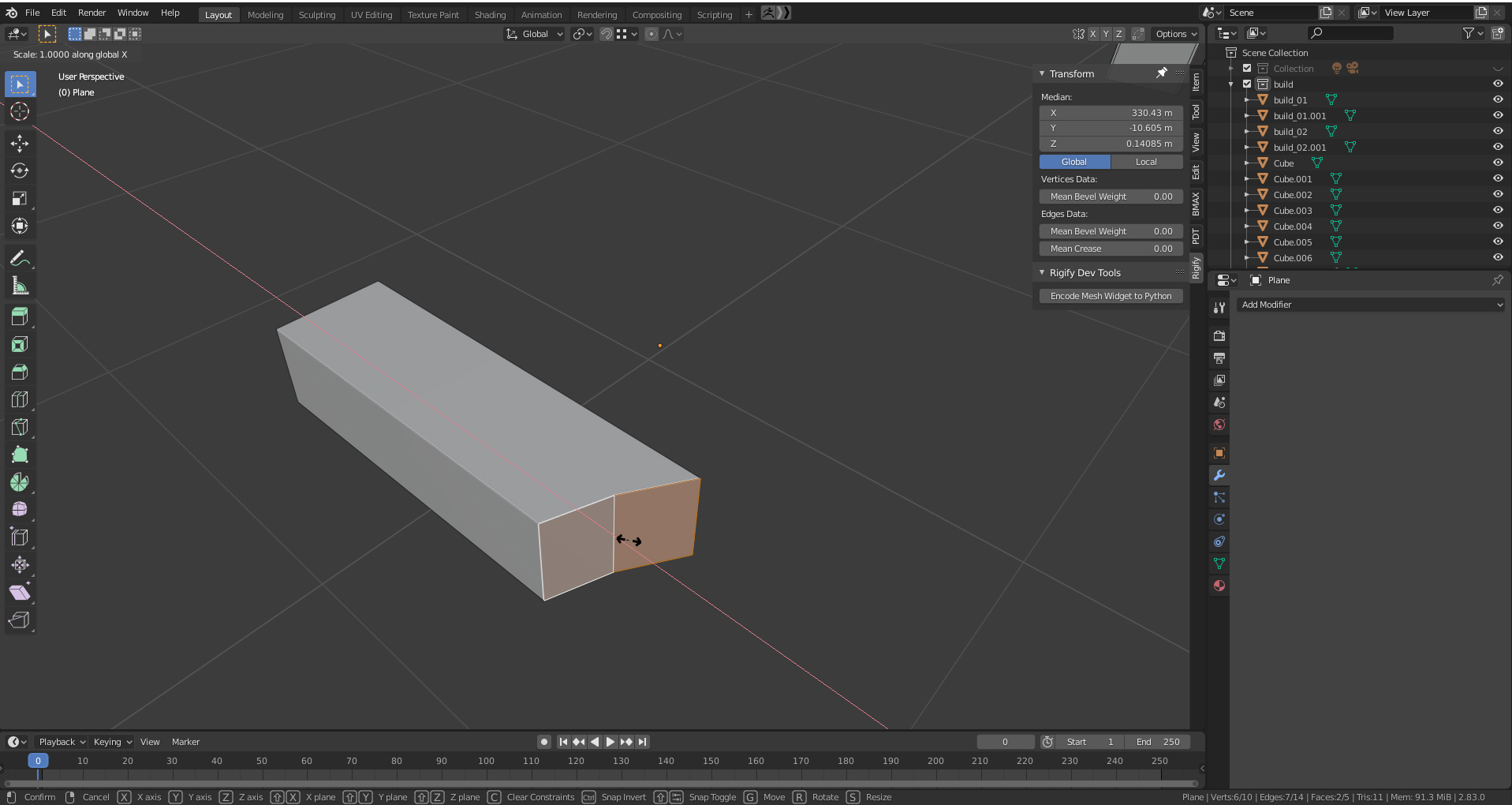
Task: Select the Shrink/Fatten tool
Action: coord(20,565)
